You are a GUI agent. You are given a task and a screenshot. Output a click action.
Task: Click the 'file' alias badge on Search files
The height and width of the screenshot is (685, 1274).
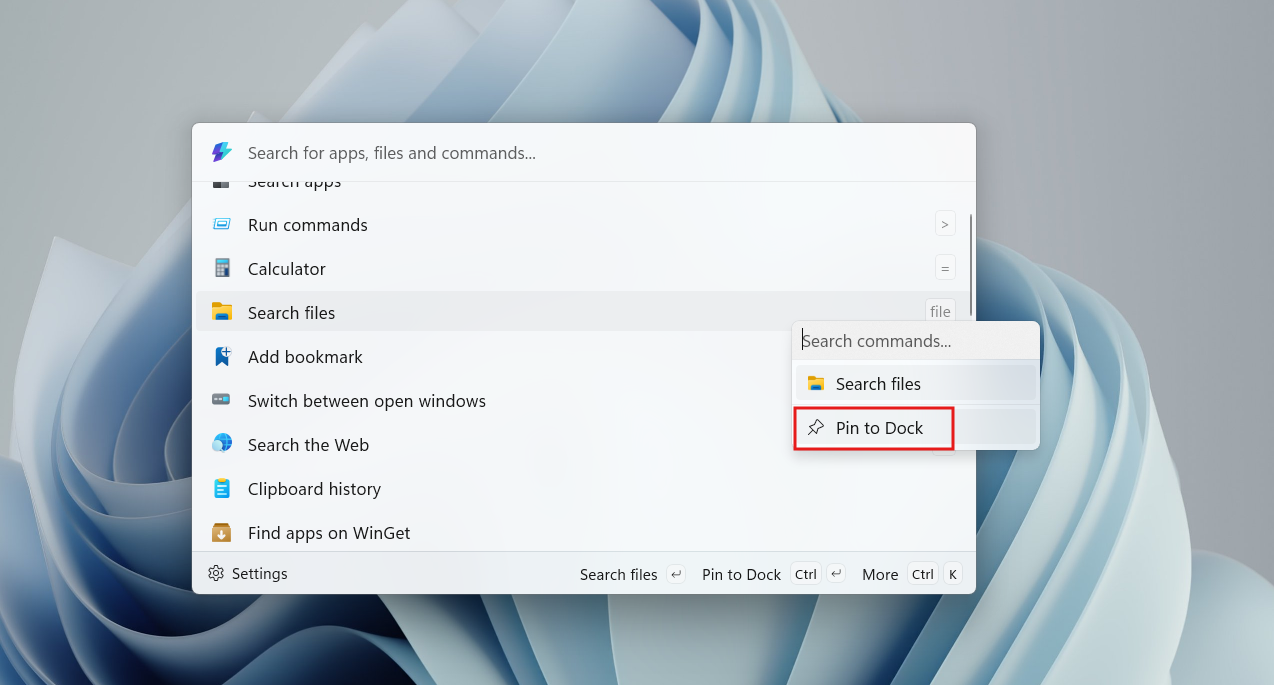[x=939, y=311]
